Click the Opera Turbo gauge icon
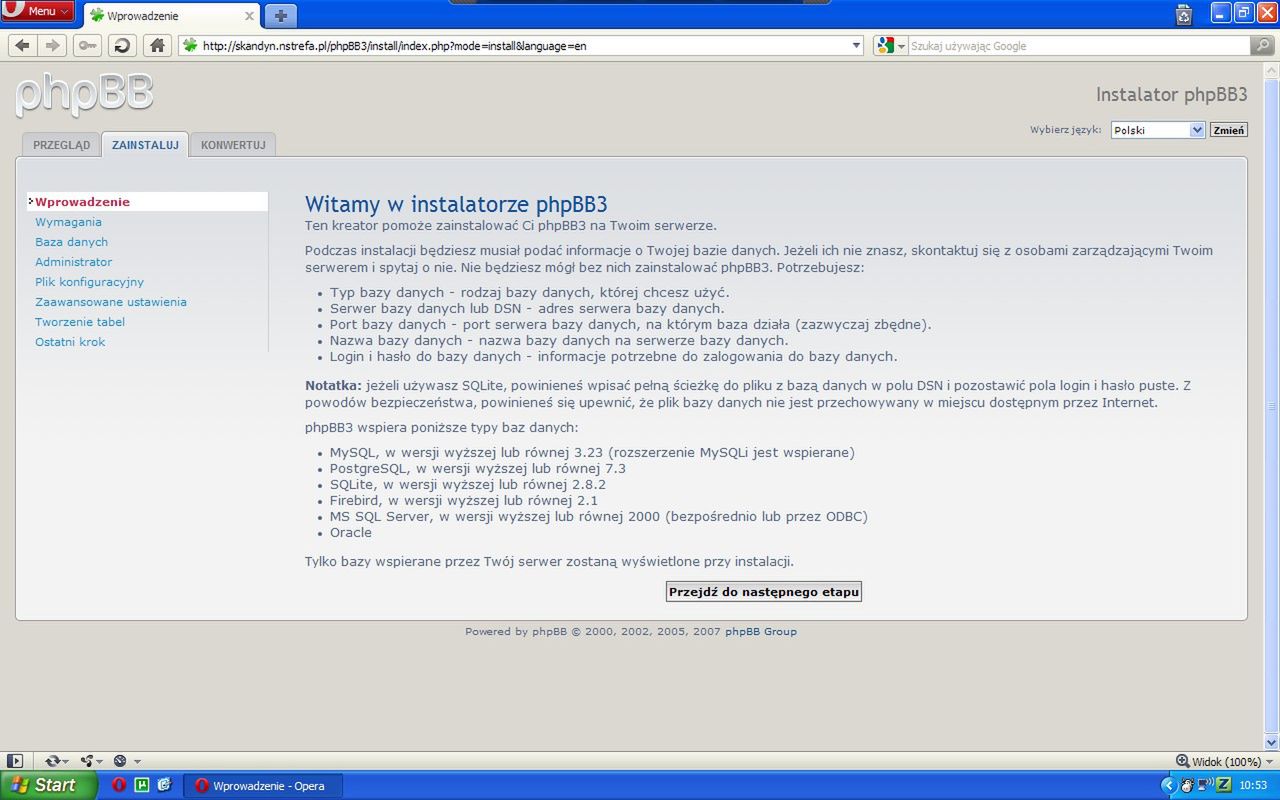Screen dimensions: 1280x800 click(120, 761)
